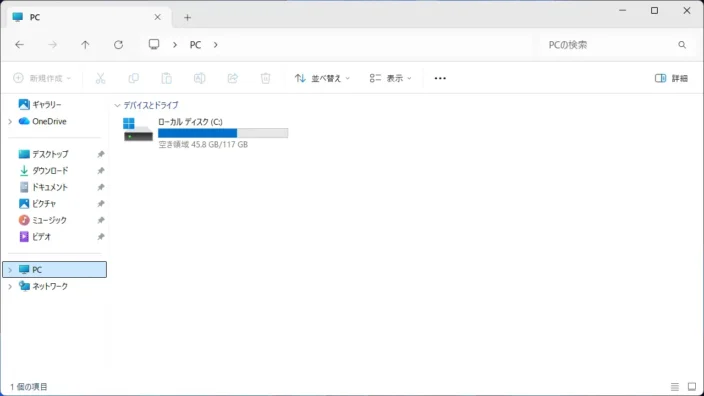
Task: Go forward with the right arrow
Action: [53, 44]
